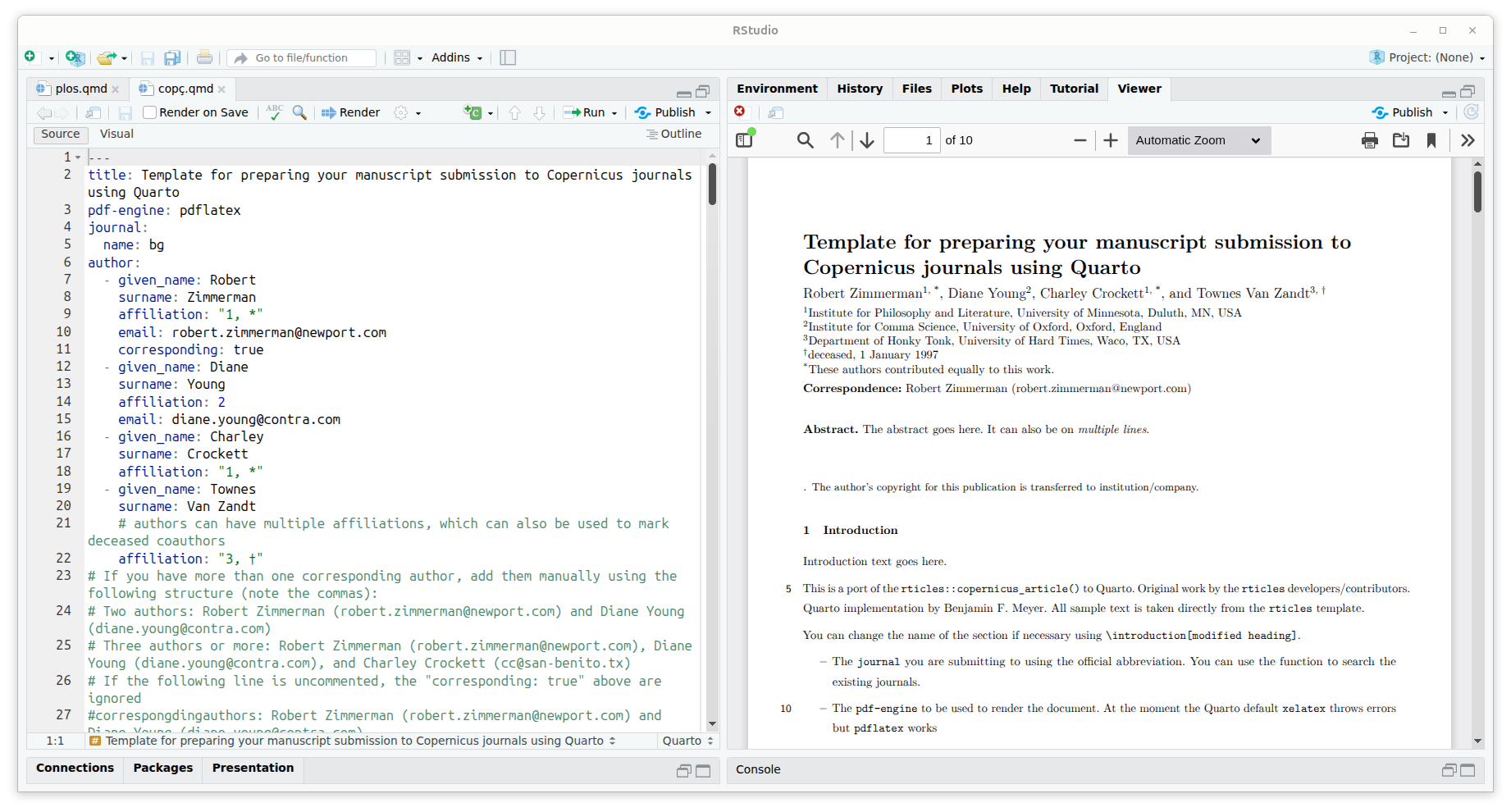Click the Find/Replace magnifier icon in editor
Image resolution: width=1511 pixels, height=812 pixels.
(x=299, y=112)
